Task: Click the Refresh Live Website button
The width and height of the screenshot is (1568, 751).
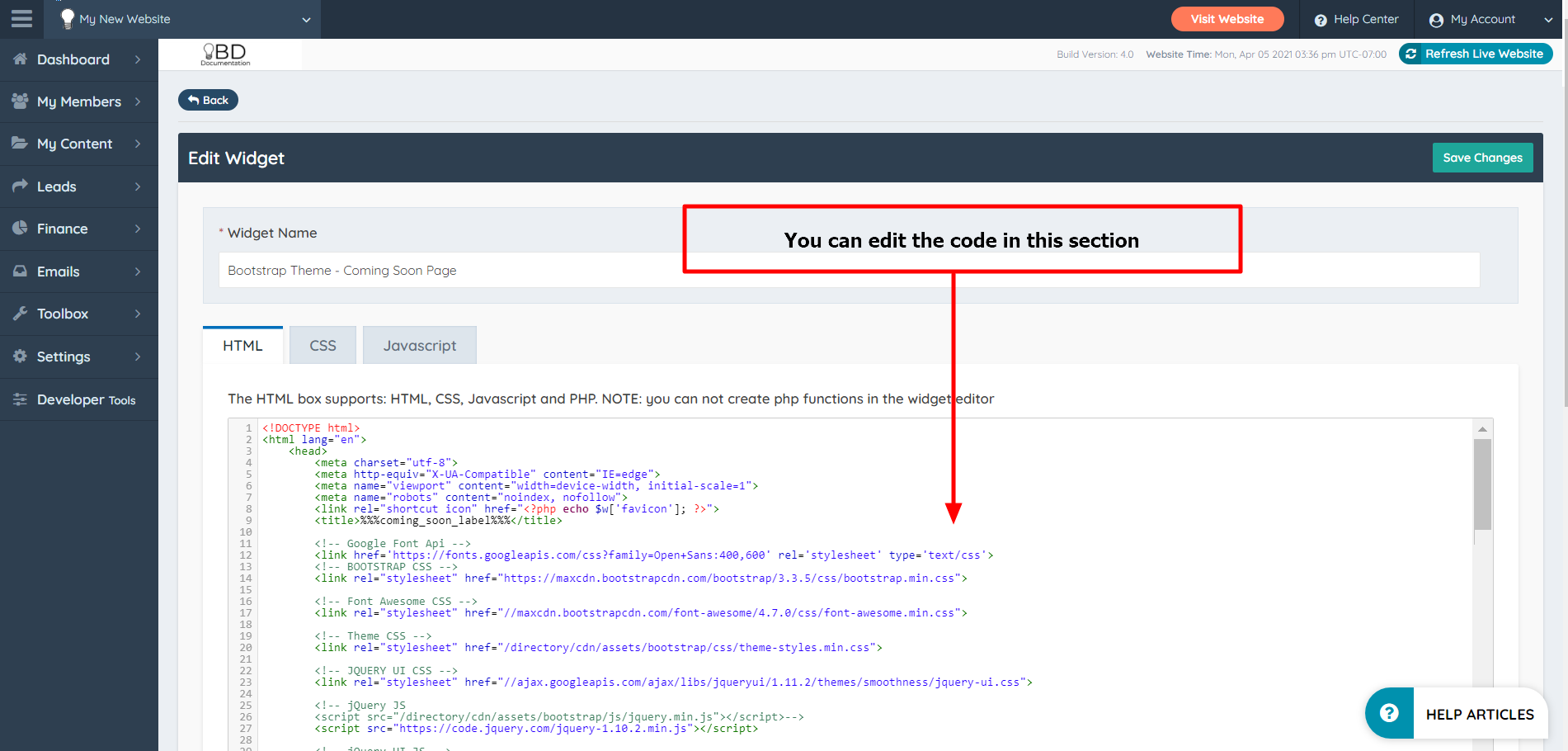Action: (x=1476, y=54)
